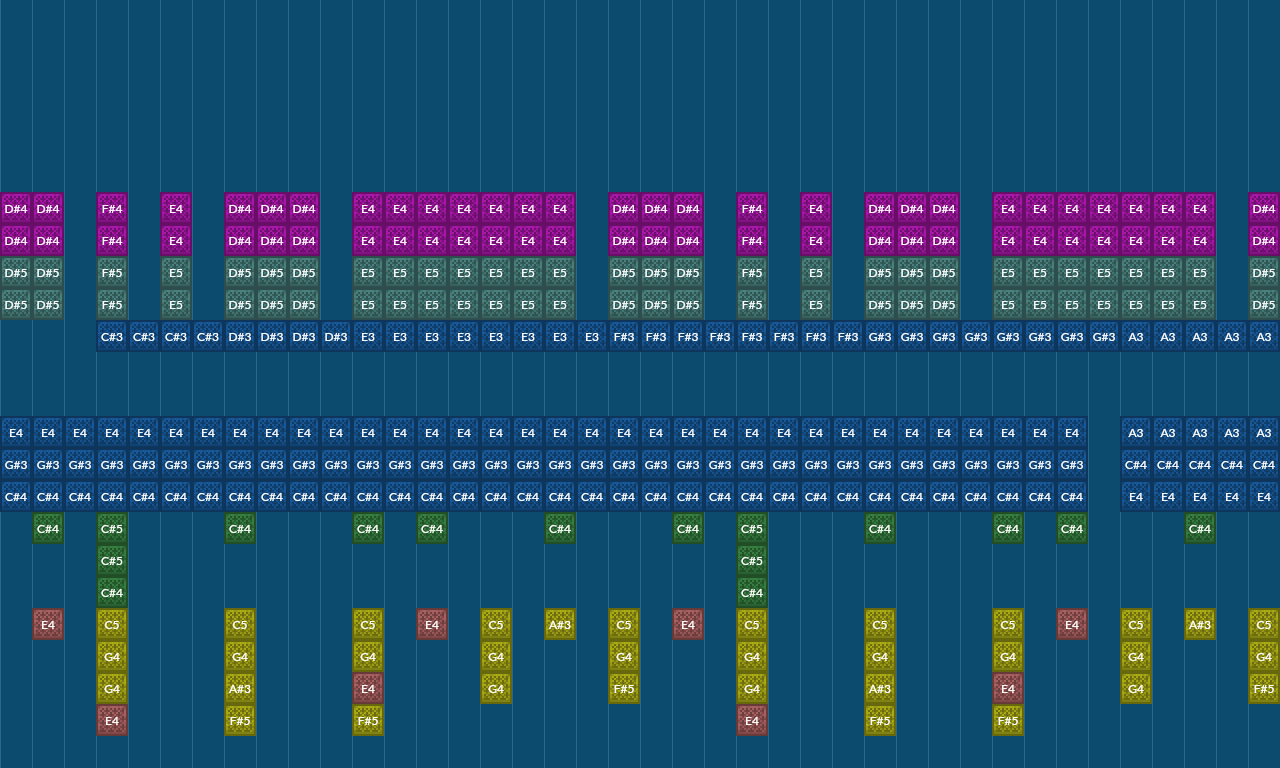Click the first E3 blue note
Screen dimensions: 1280x768
(367, 337)
